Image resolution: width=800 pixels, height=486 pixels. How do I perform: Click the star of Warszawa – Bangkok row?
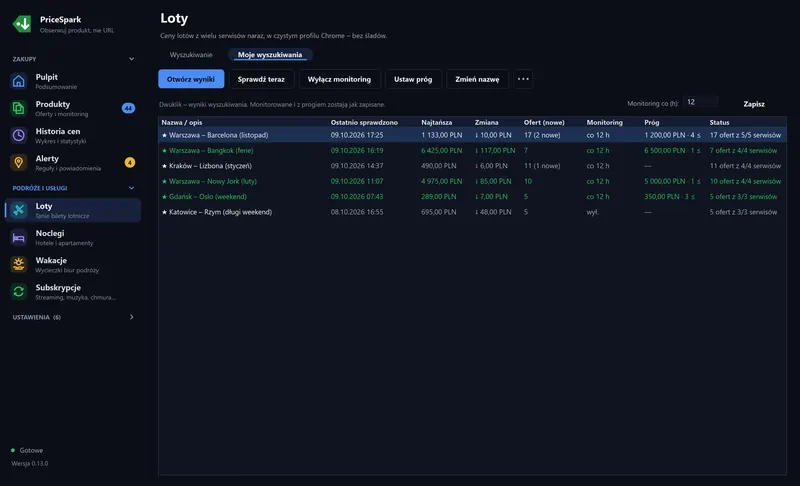164,150
